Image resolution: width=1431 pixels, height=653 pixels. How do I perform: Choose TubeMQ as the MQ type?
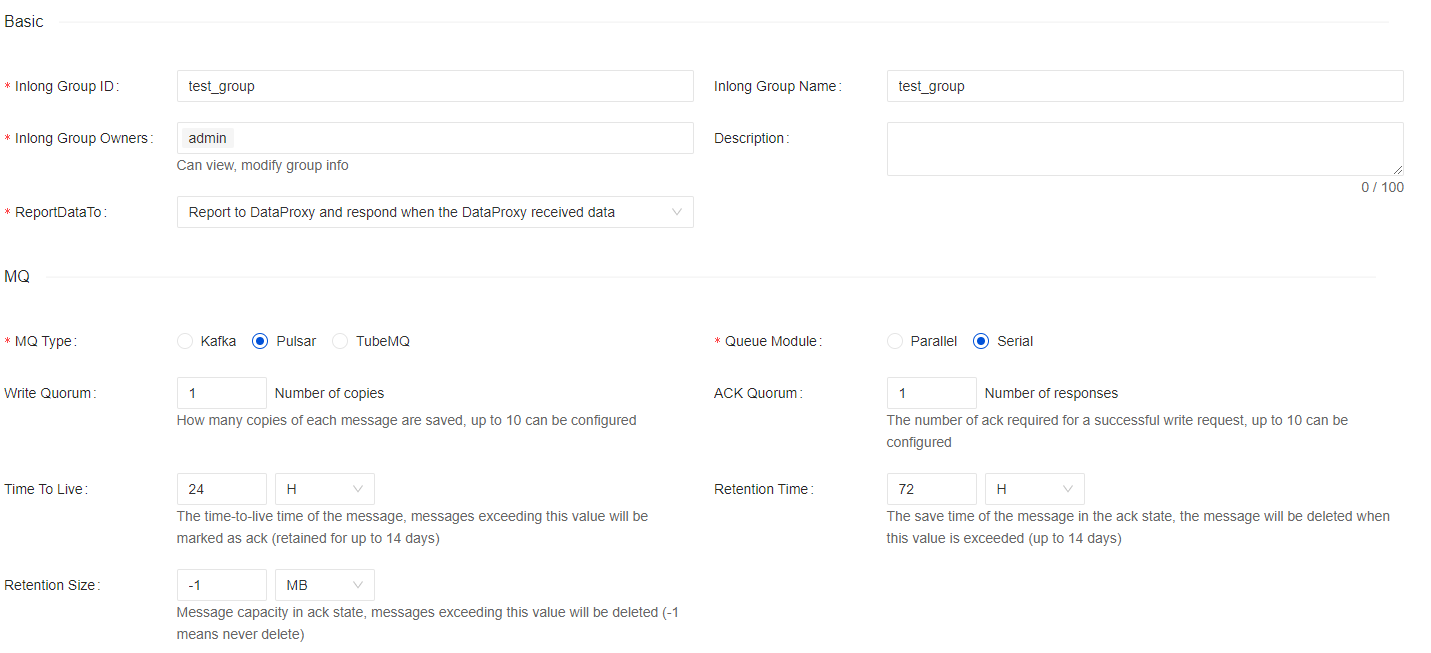(340, 341)
